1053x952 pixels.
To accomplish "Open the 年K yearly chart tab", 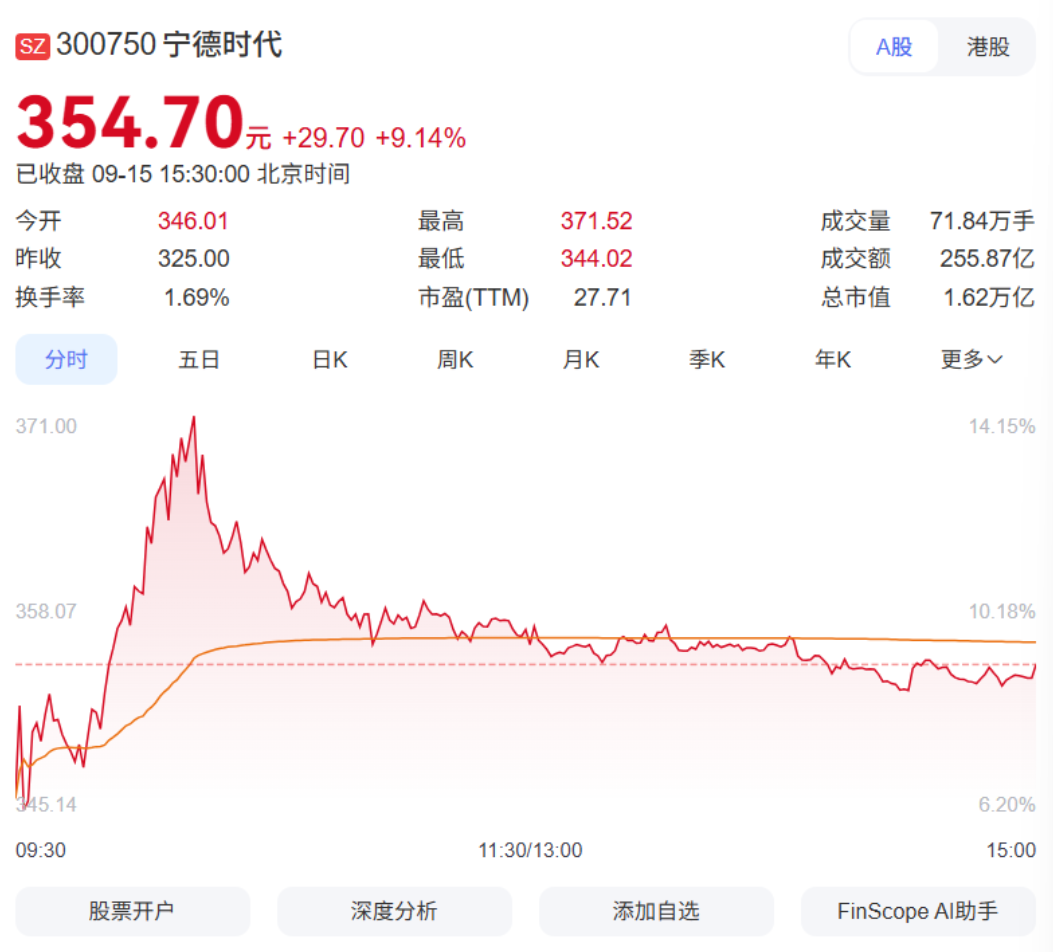I will coord(832,360).
